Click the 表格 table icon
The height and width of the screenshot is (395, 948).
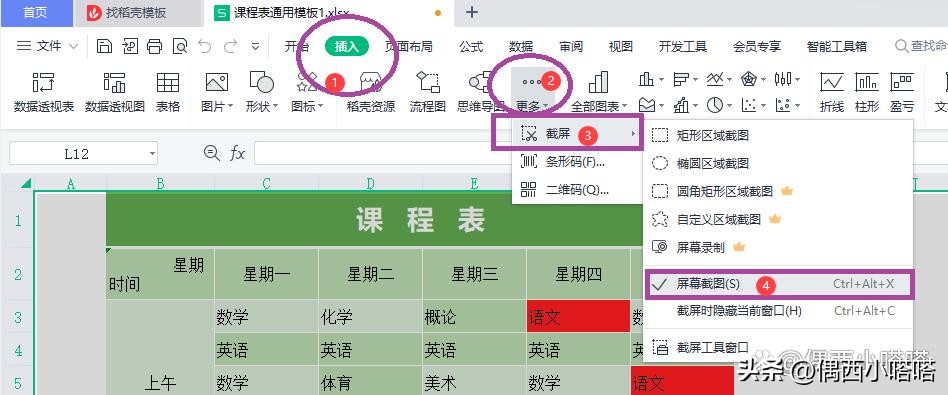tap(167, 93)
